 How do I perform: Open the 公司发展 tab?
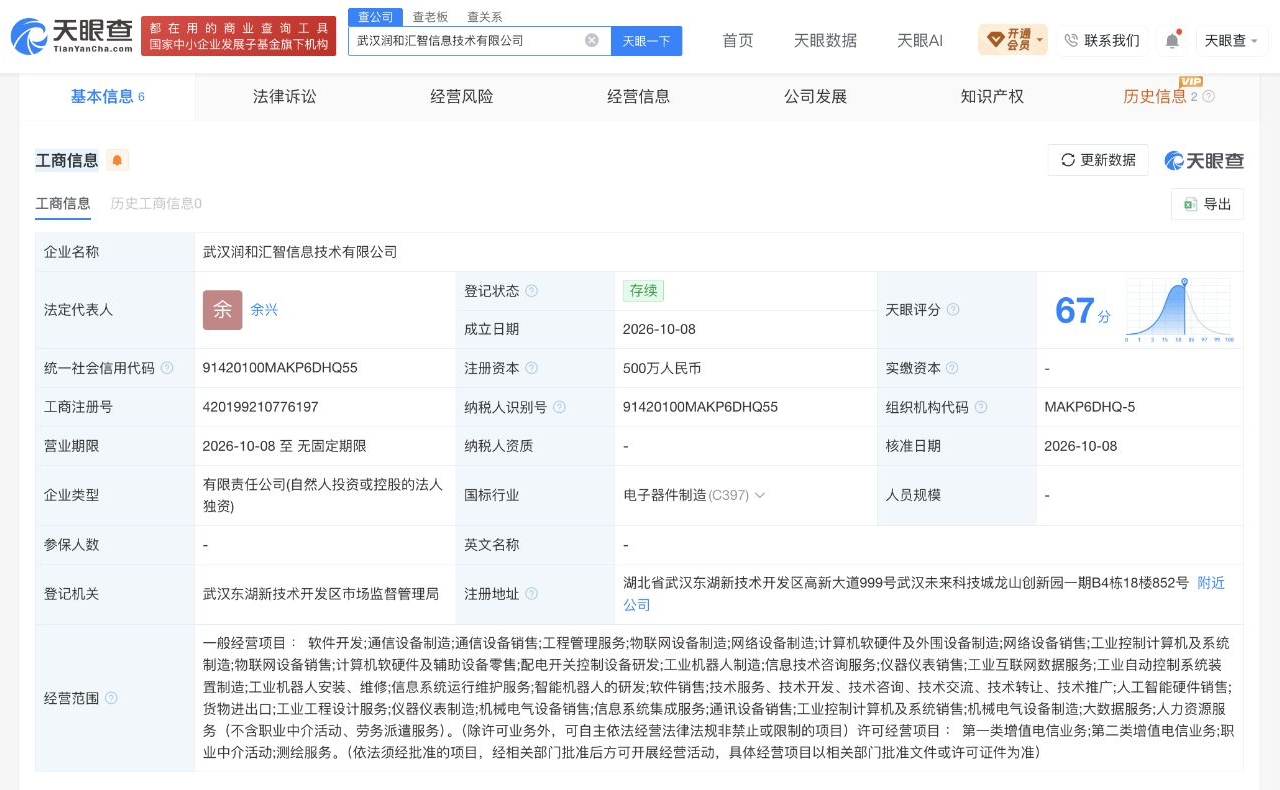tap(815, 97)
